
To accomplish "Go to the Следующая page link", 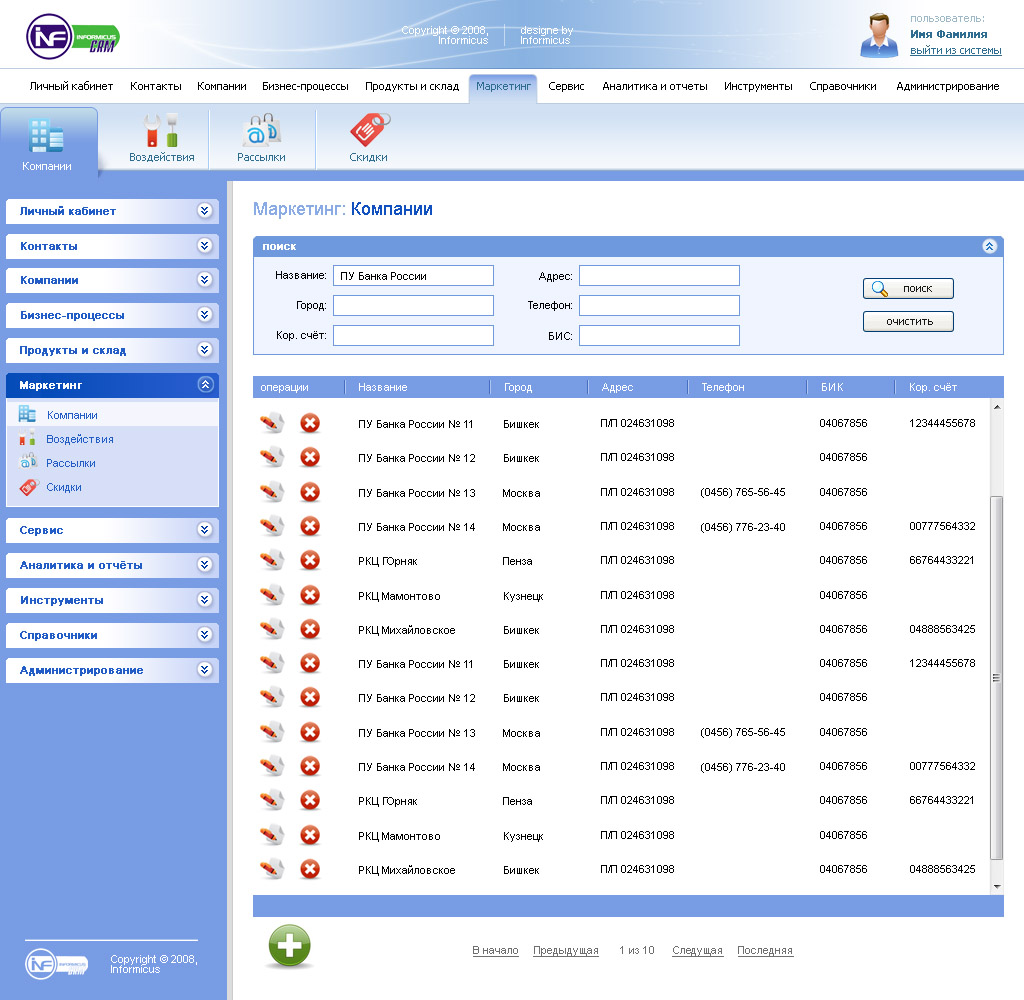I will [697, 951].
